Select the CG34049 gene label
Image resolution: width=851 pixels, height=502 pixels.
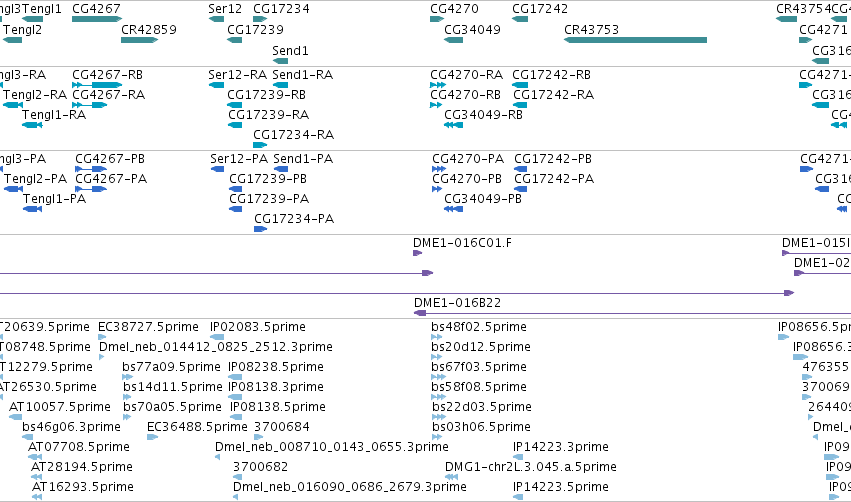click(x=472, y=29)
